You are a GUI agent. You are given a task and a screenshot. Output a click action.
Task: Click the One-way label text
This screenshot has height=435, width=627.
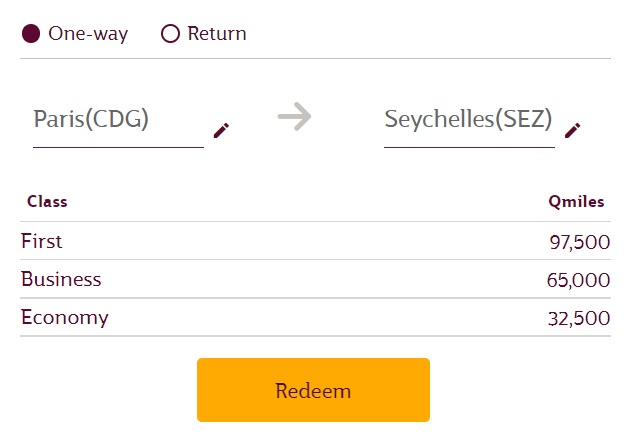[88, 34]
